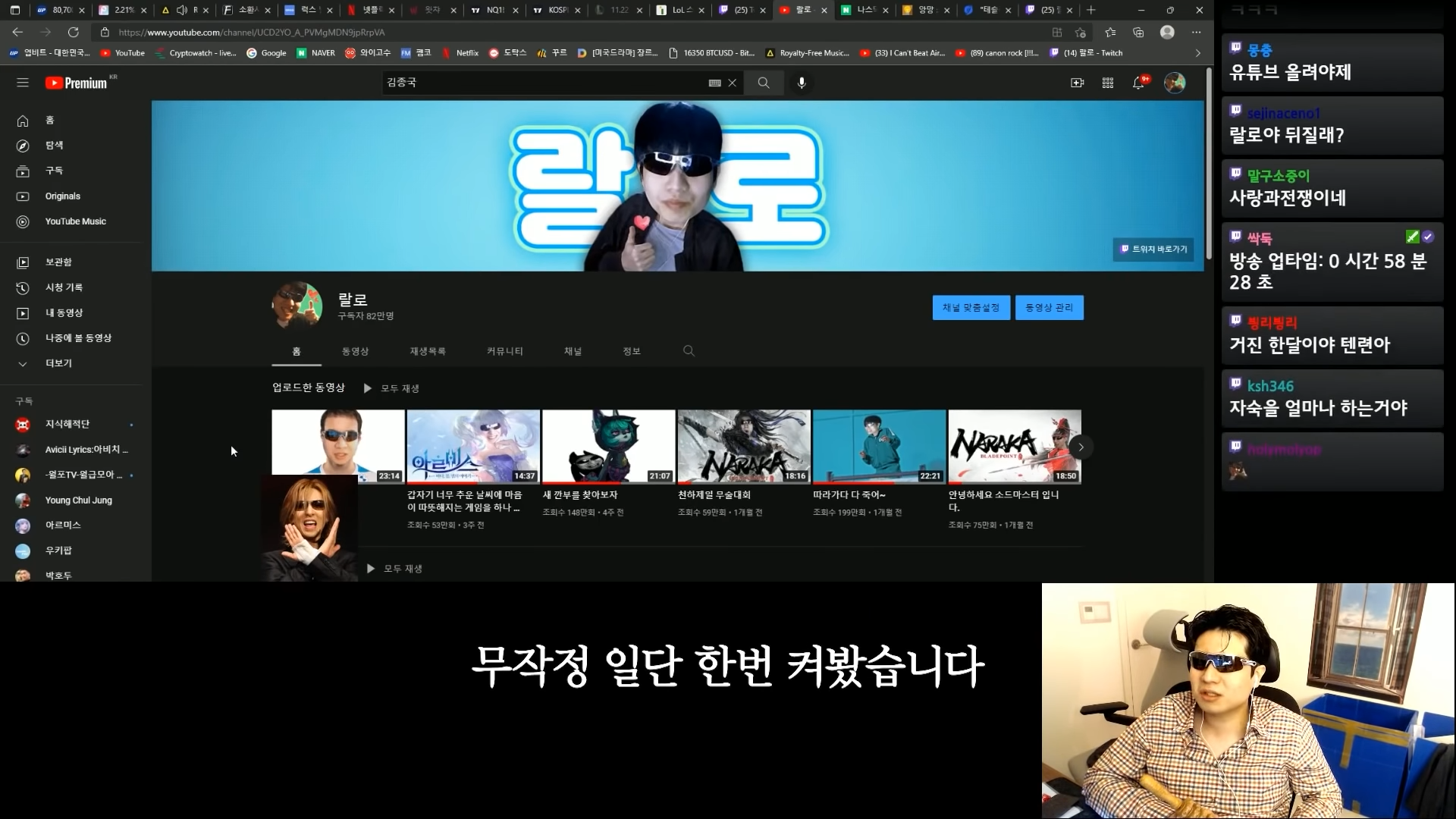Select the 커뮤니티 channel tab
Image resolution: width=1456 pixels, height=819 pixels.
505,351
